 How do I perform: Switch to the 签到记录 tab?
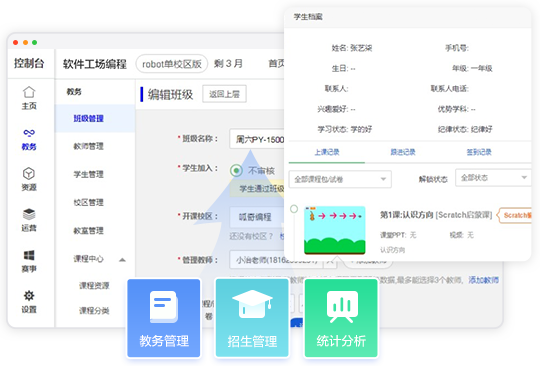479,152
